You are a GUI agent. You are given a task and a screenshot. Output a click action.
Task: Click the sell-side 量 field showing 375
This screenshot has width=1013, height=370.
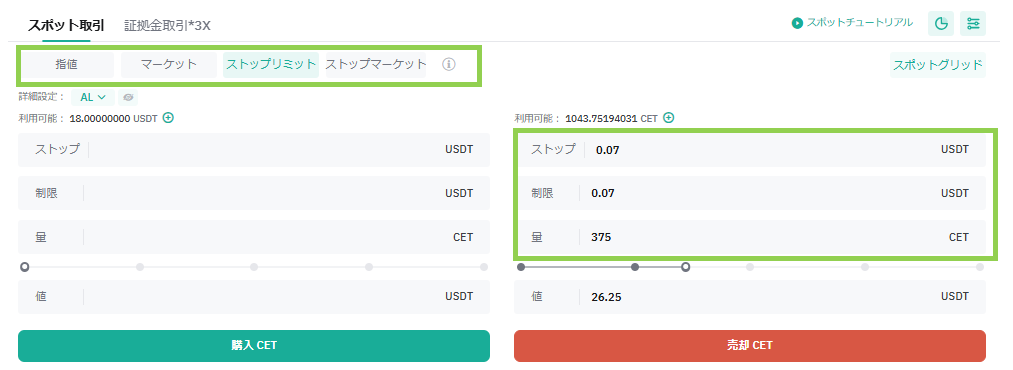click(x=750, y=237)
